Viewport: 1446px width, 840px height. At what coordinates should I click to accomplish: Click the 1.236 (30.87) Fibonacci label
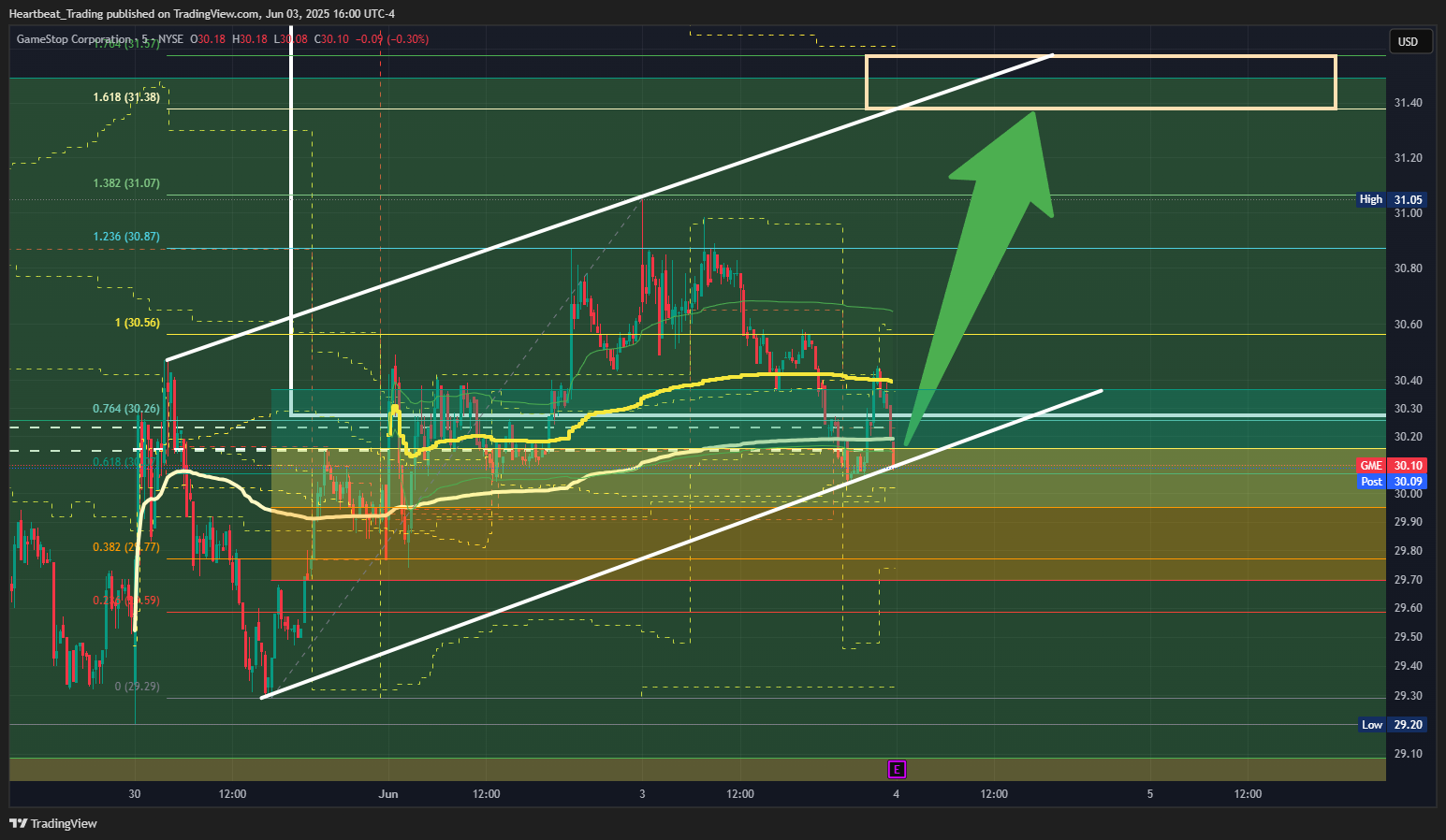click(126, 237)
